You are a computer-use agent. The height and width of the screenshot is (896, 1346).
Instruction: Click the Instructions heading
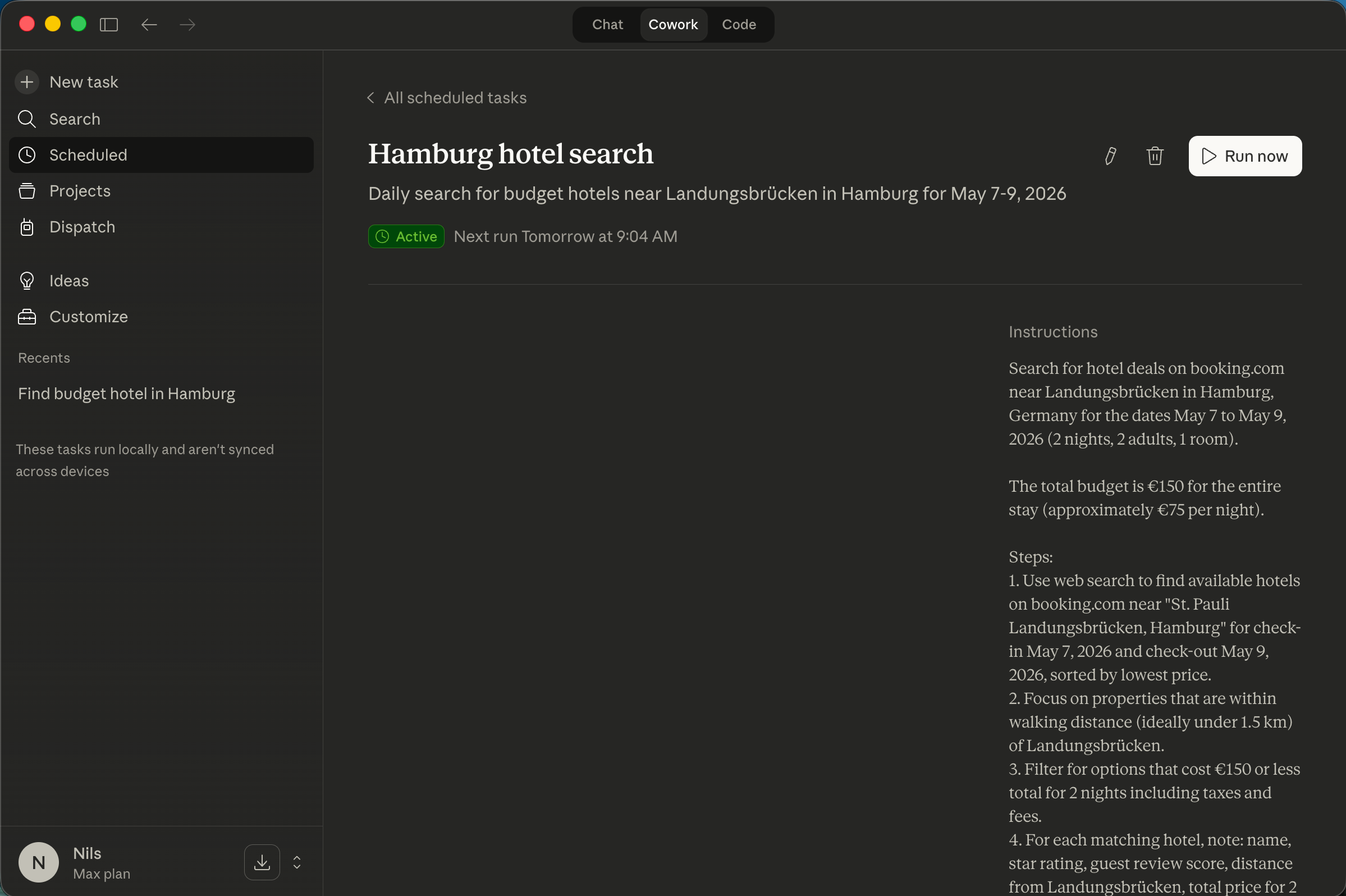[x=1053, y=332]
